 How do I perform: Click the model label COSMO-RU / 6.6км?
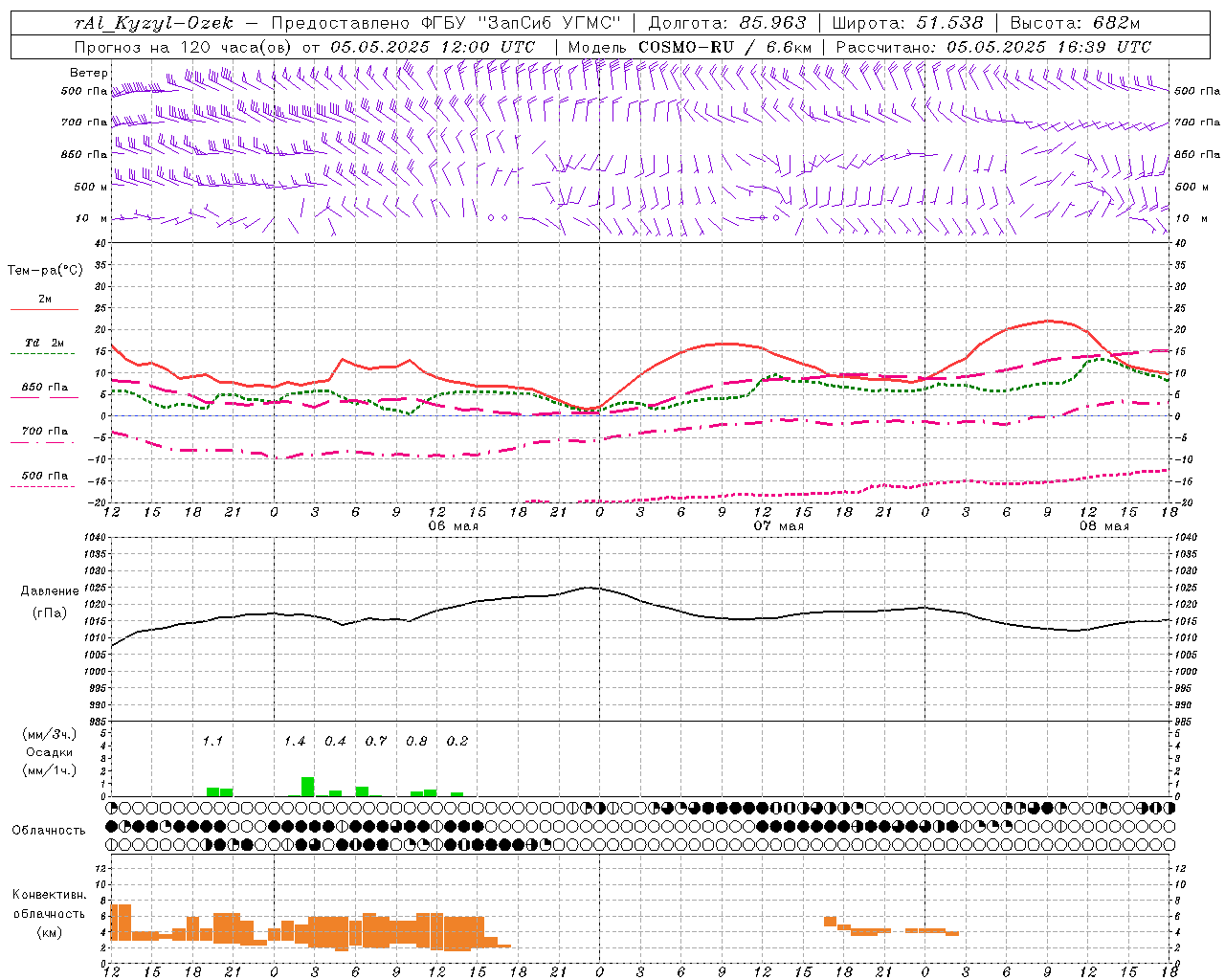tap(725, 47)
